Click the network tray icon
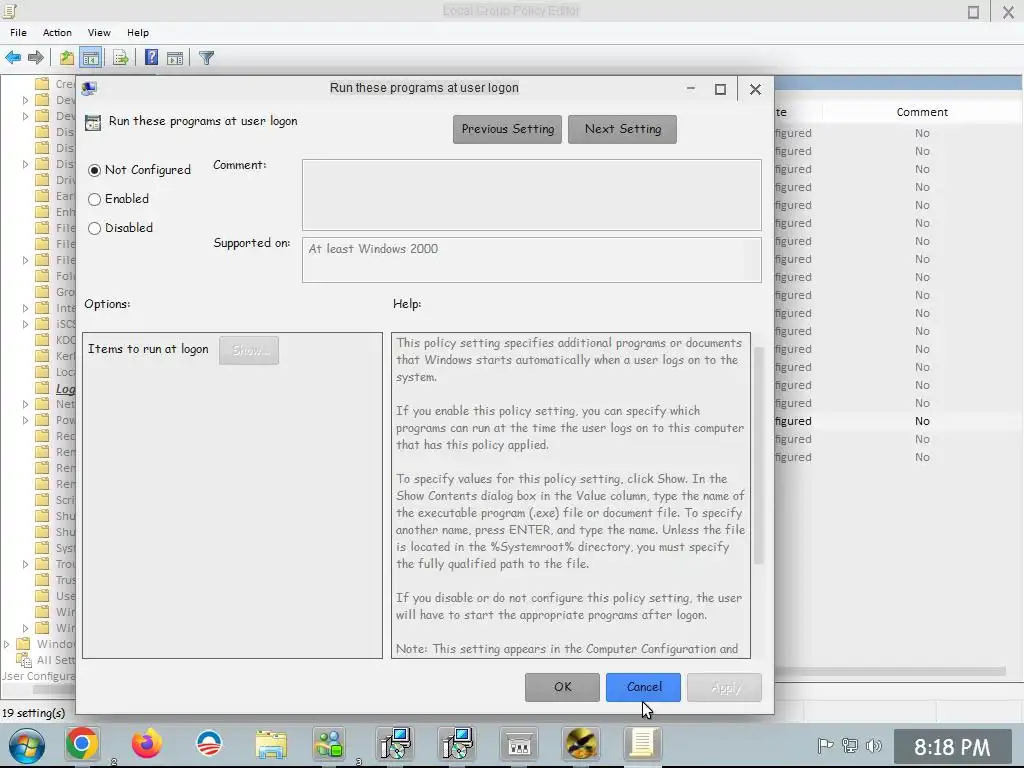This screenshot has width=1024, height=768. 850,745
